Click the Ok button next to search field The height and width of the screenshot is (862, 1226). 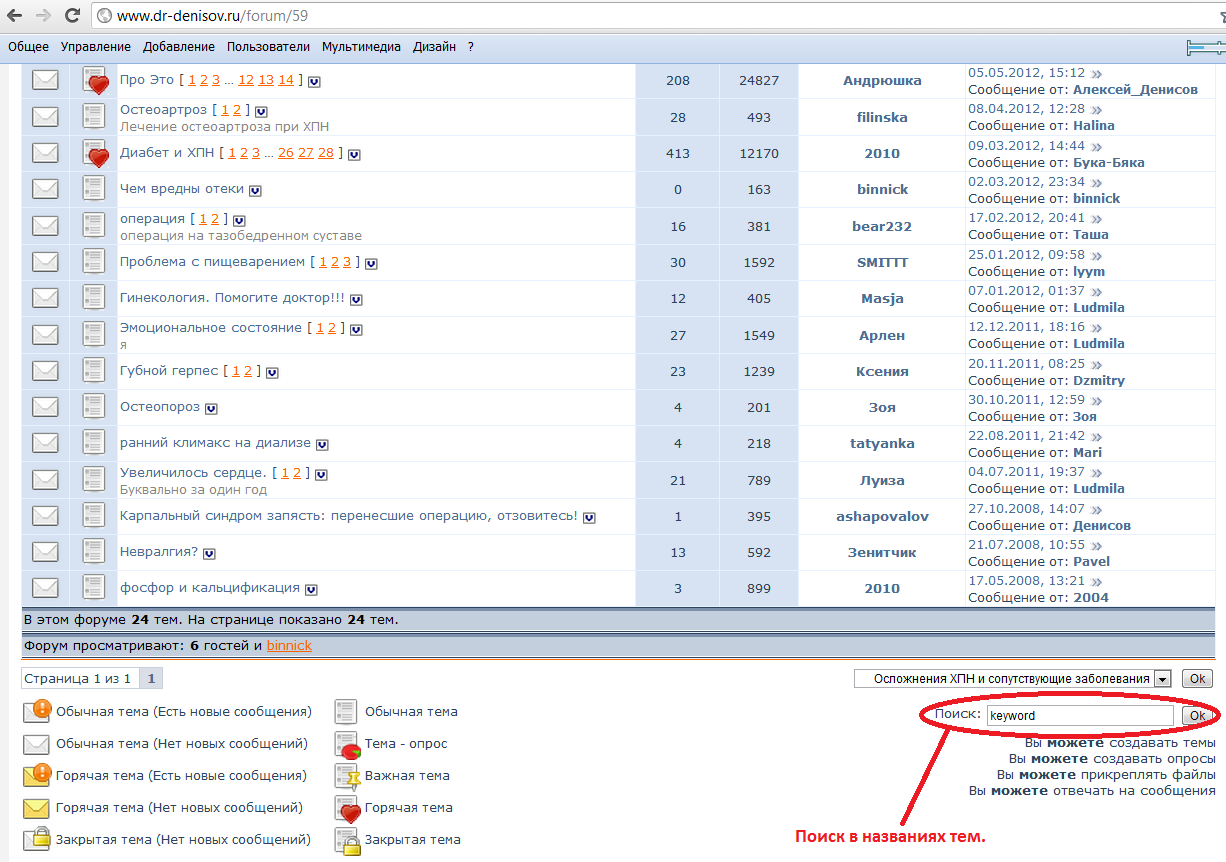[1196, 716]
